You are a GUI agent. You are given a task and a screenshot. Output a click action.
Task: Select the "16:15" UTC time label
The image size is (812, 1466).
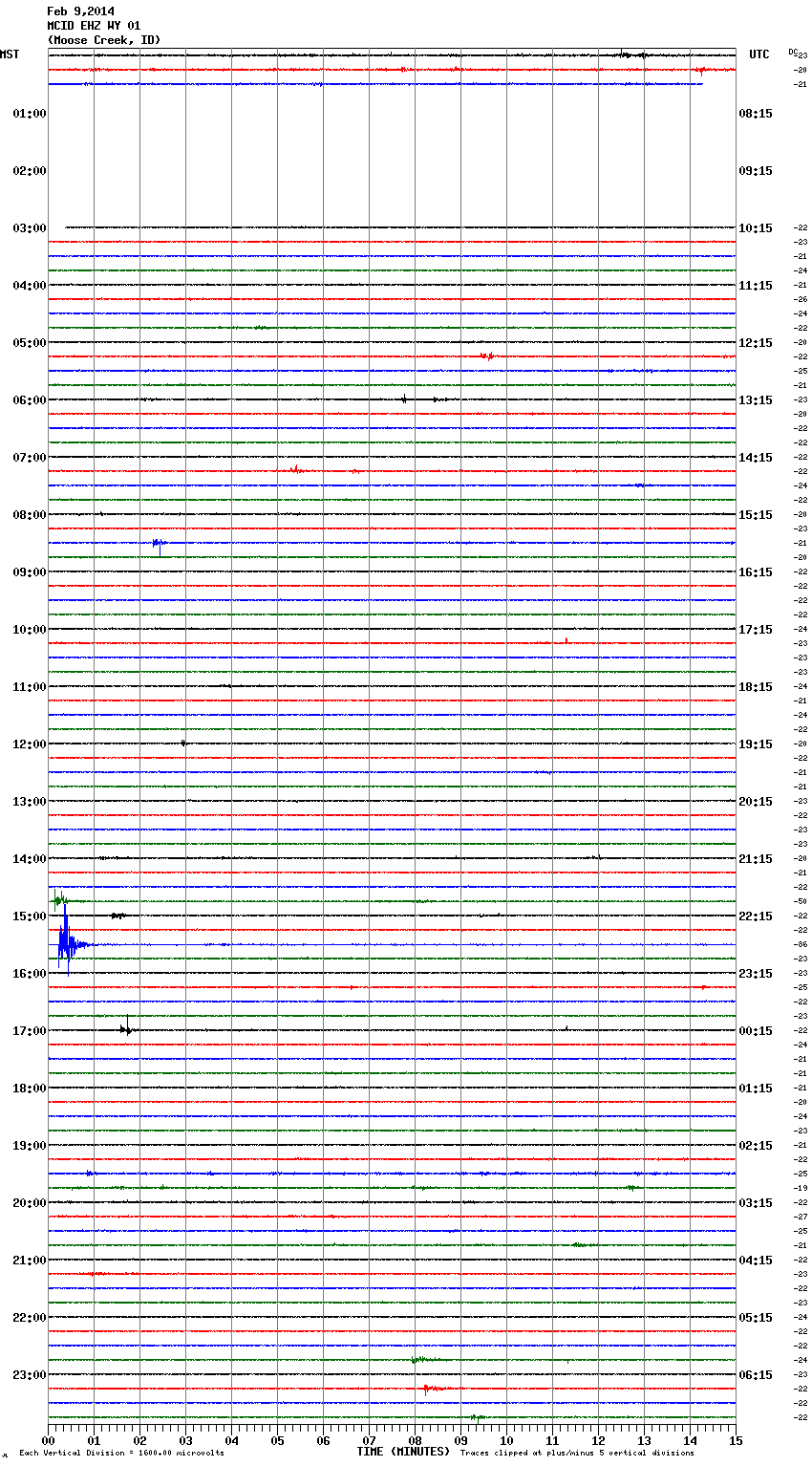[756, 572]
